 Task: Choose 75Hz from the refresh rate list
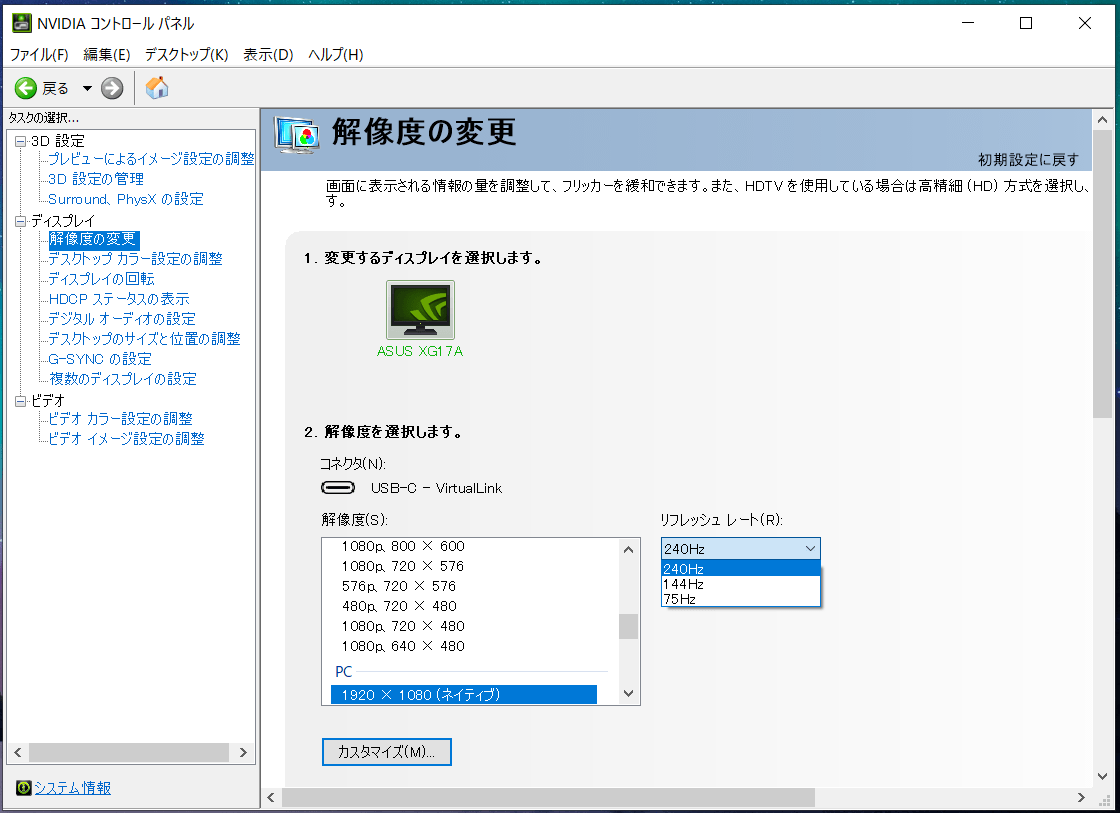(x=741, y=599)
